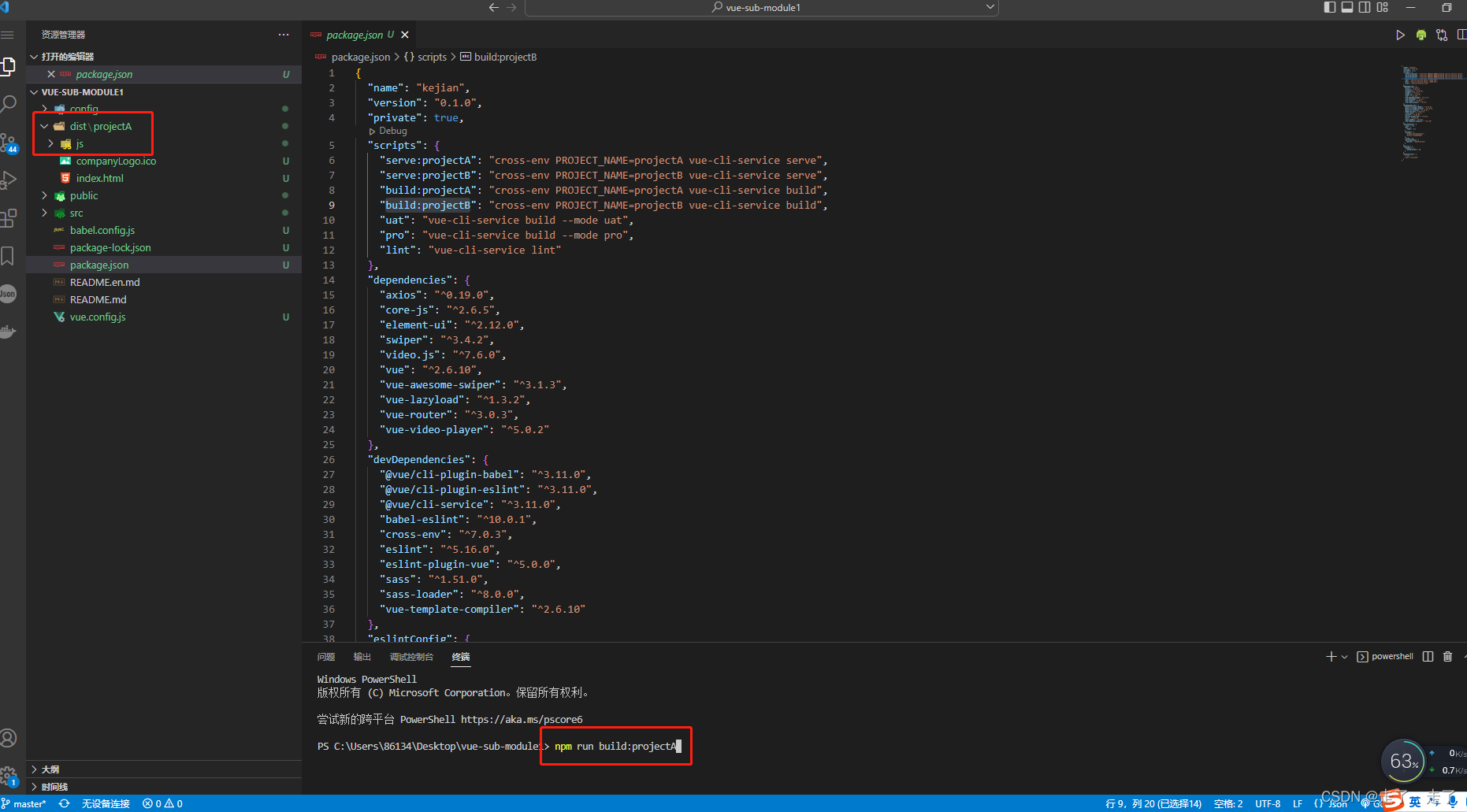
Task: Go forward with the navigation arrow
Action: point(511,7)
